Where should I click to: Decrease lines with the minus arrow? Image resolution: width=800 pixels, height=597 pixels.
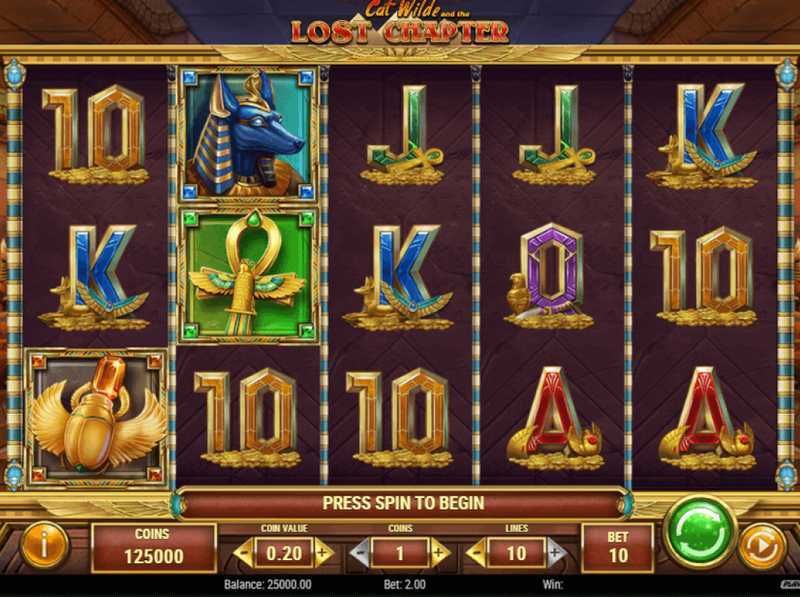476,554
